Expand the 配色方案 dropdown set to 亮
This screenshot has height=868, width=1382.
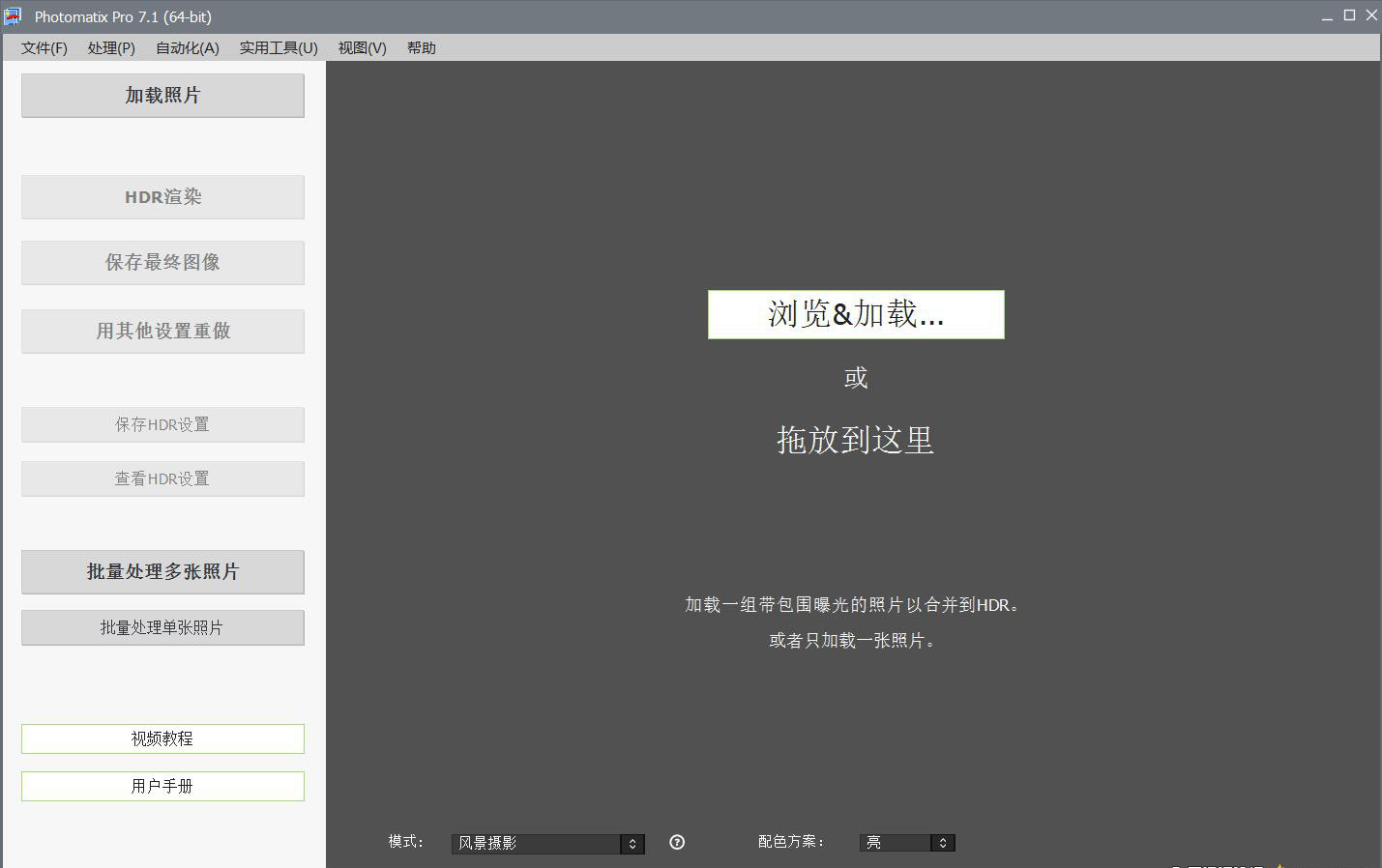pos(906,843)
